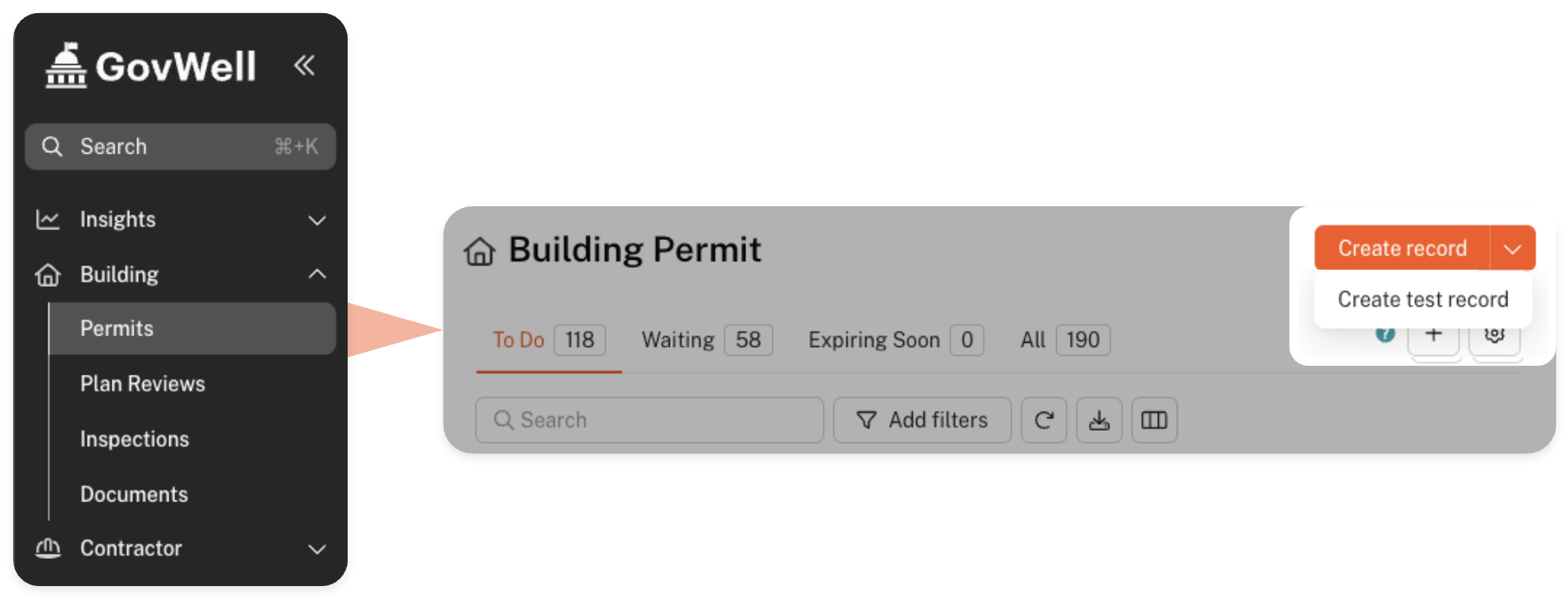Open the Create record dropdown arrow
Image resolution: width=1568 pixels, height=600 pixels.
coord(1512,248)
